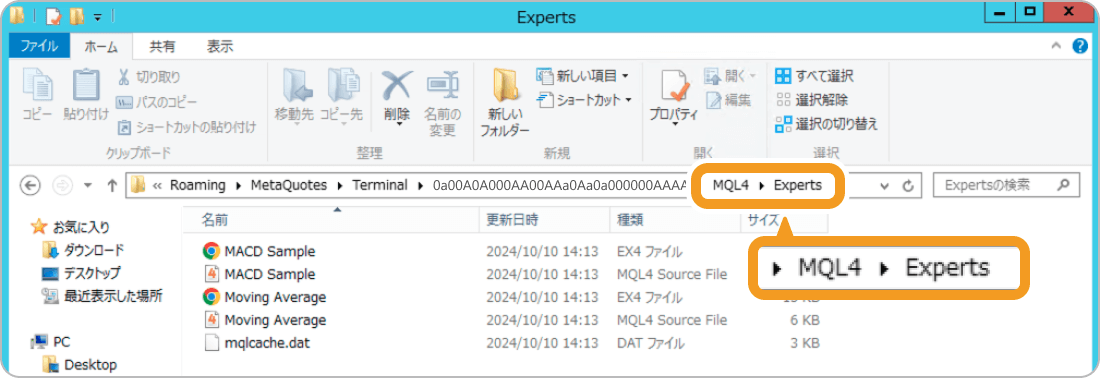Click PC in the navigation pane

pos(62,342)
